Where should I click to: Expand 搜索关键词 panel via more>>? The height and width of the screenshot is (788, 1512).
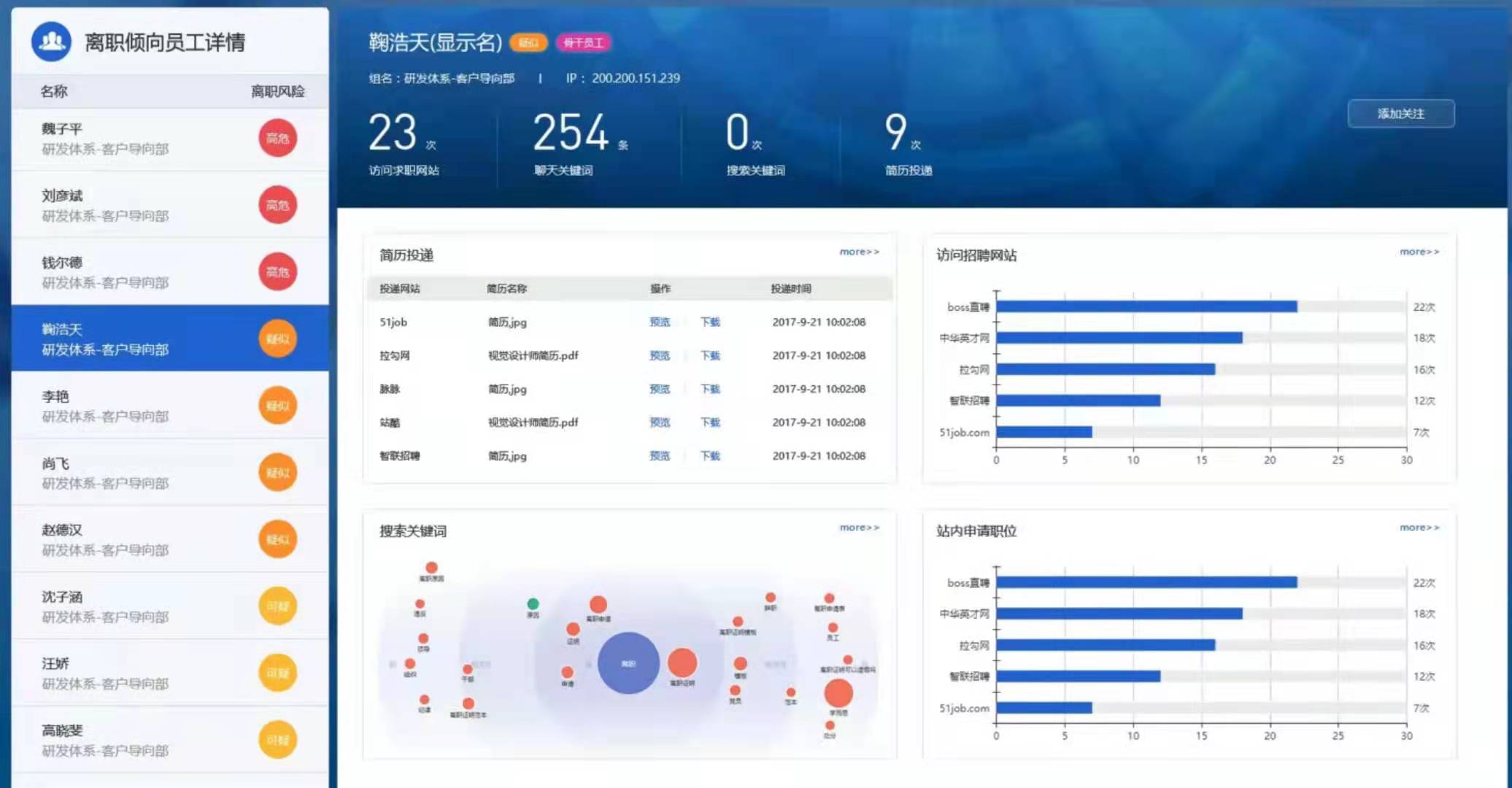pos(859,527)
